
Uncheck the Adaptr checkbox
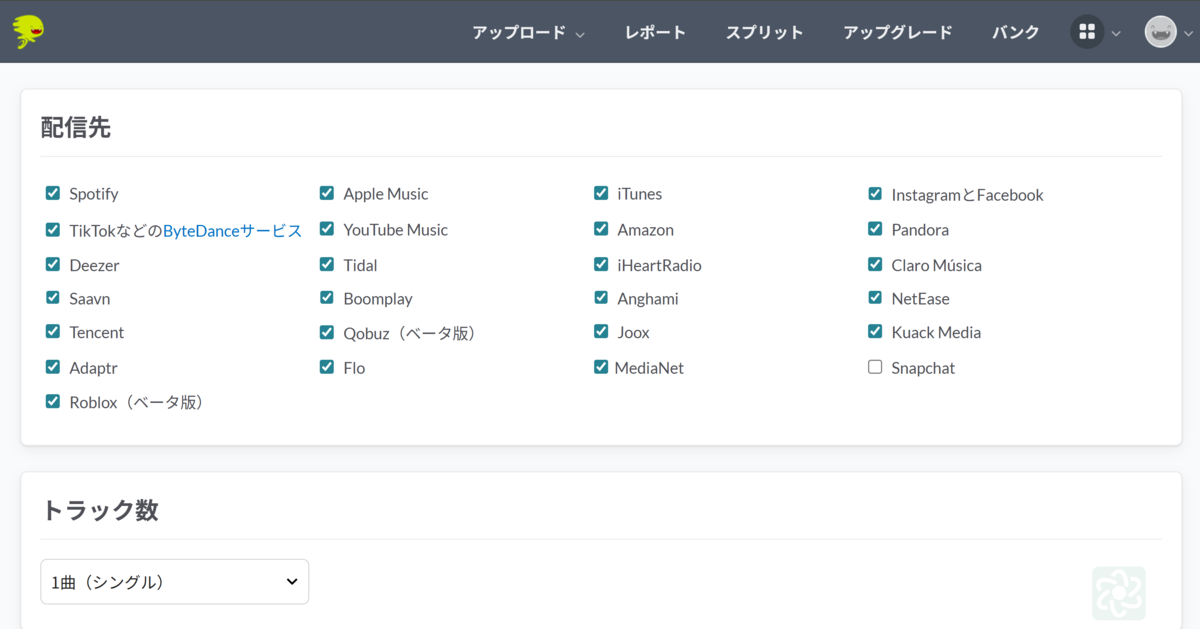pos(53,367)
